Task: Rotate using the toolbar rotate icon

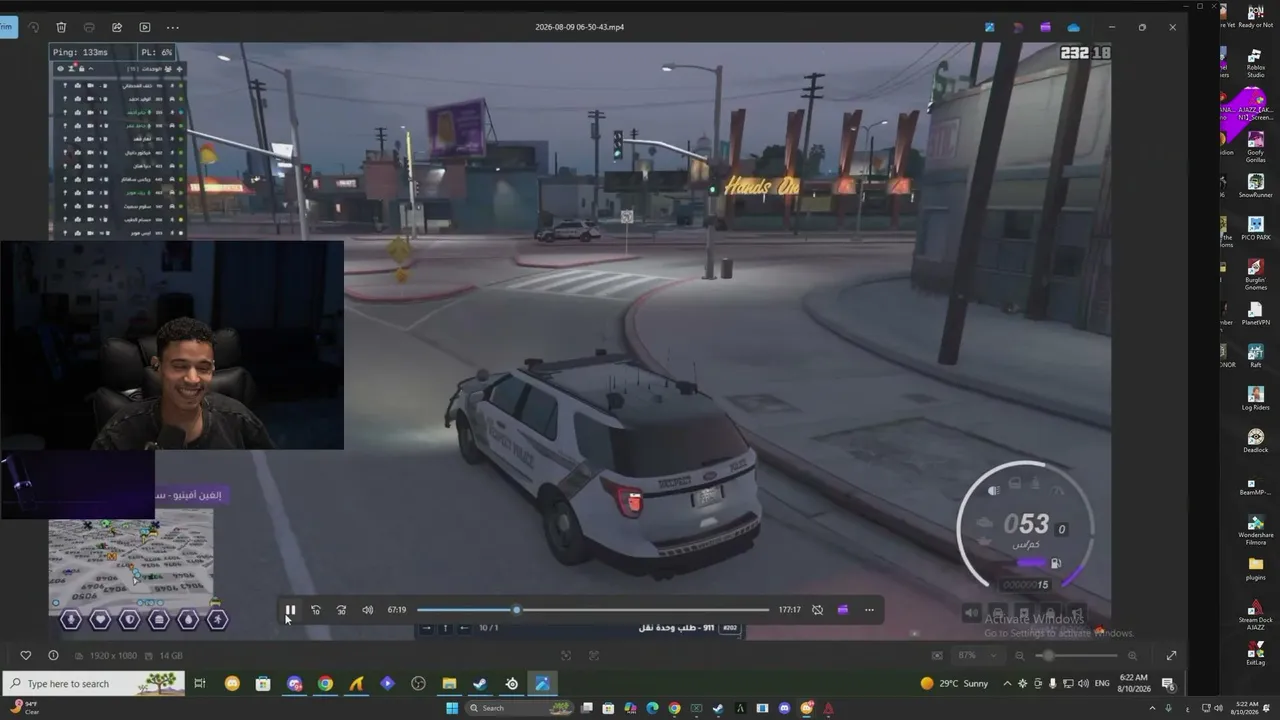Action: (x=33, y=27)
